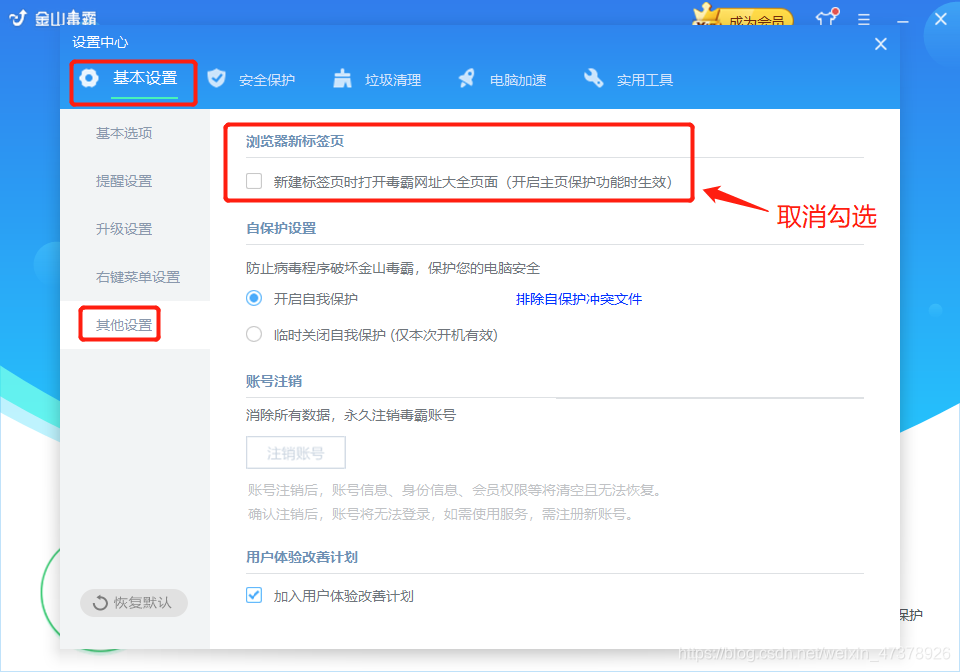Click the 浏览器新标签页 section heading
960x672 pixels.
(x=295, y=141)
